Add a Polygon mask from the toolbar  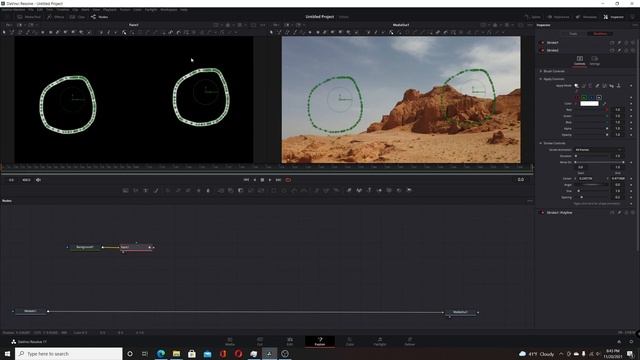294,190
